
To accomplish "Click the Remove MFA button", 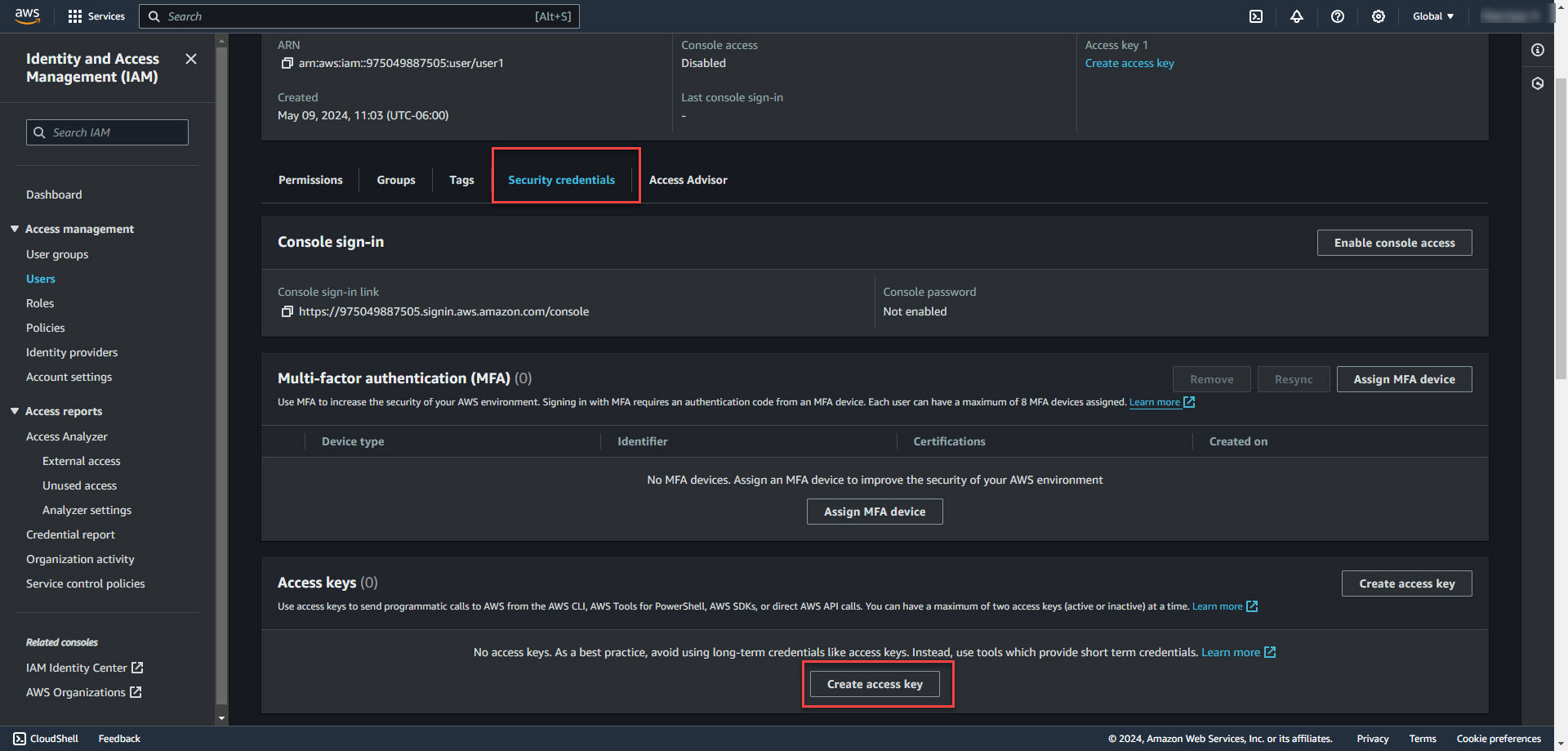I will pos(1211,379).
